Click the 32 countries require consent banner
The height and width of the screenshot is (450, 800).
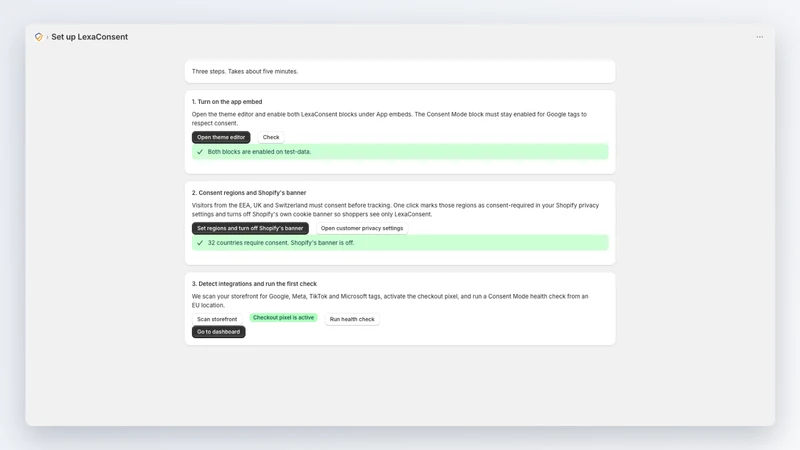pyautogui.click(x=400, y=243)
